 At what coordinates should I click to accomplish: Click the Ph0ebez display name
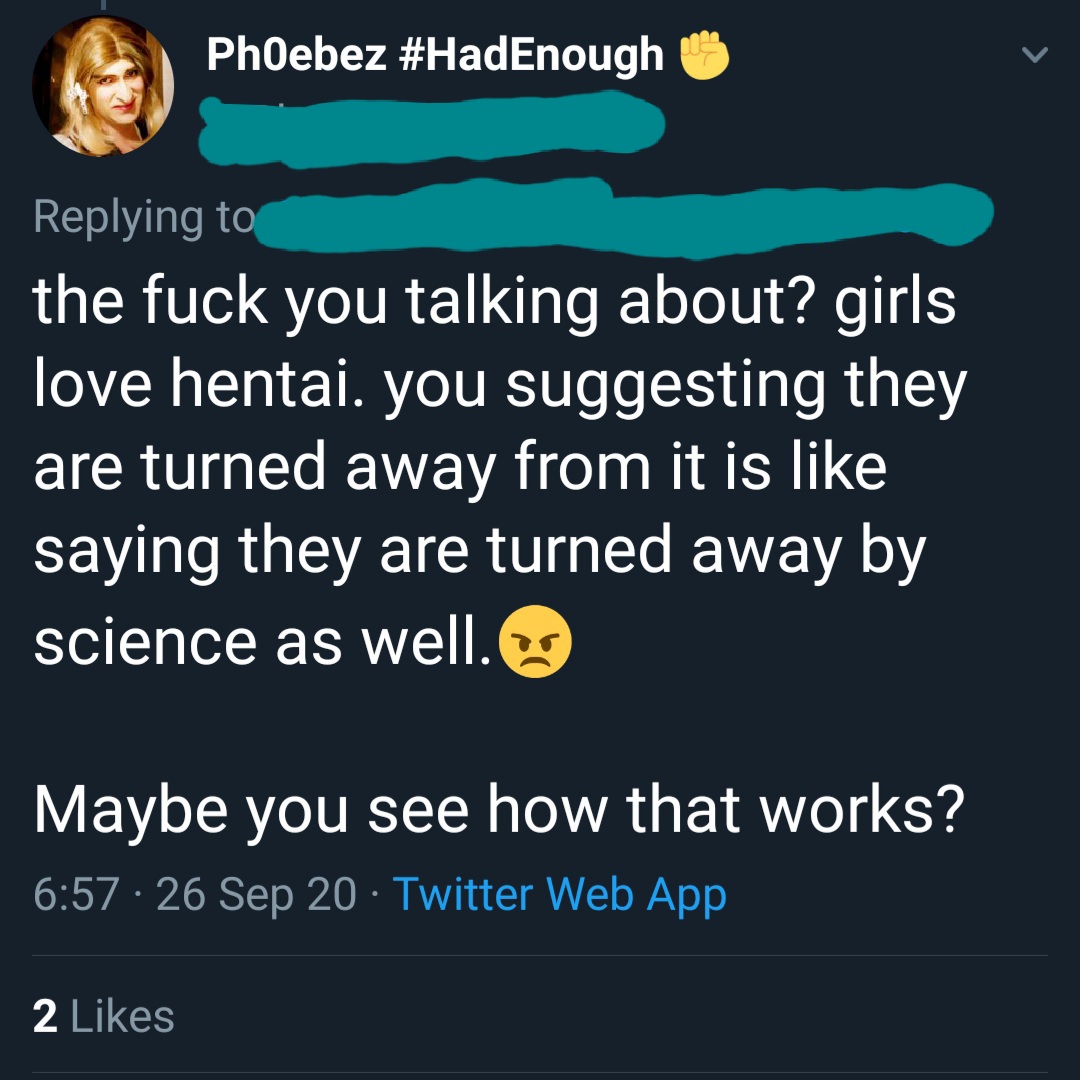(x=296, y=54)
